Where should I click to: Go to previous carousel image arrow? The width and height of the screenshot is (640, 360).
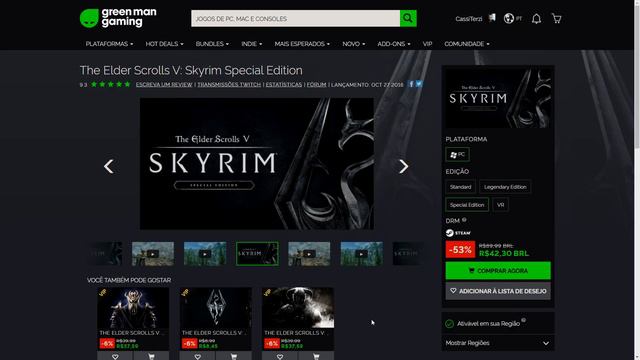(109, 166)
